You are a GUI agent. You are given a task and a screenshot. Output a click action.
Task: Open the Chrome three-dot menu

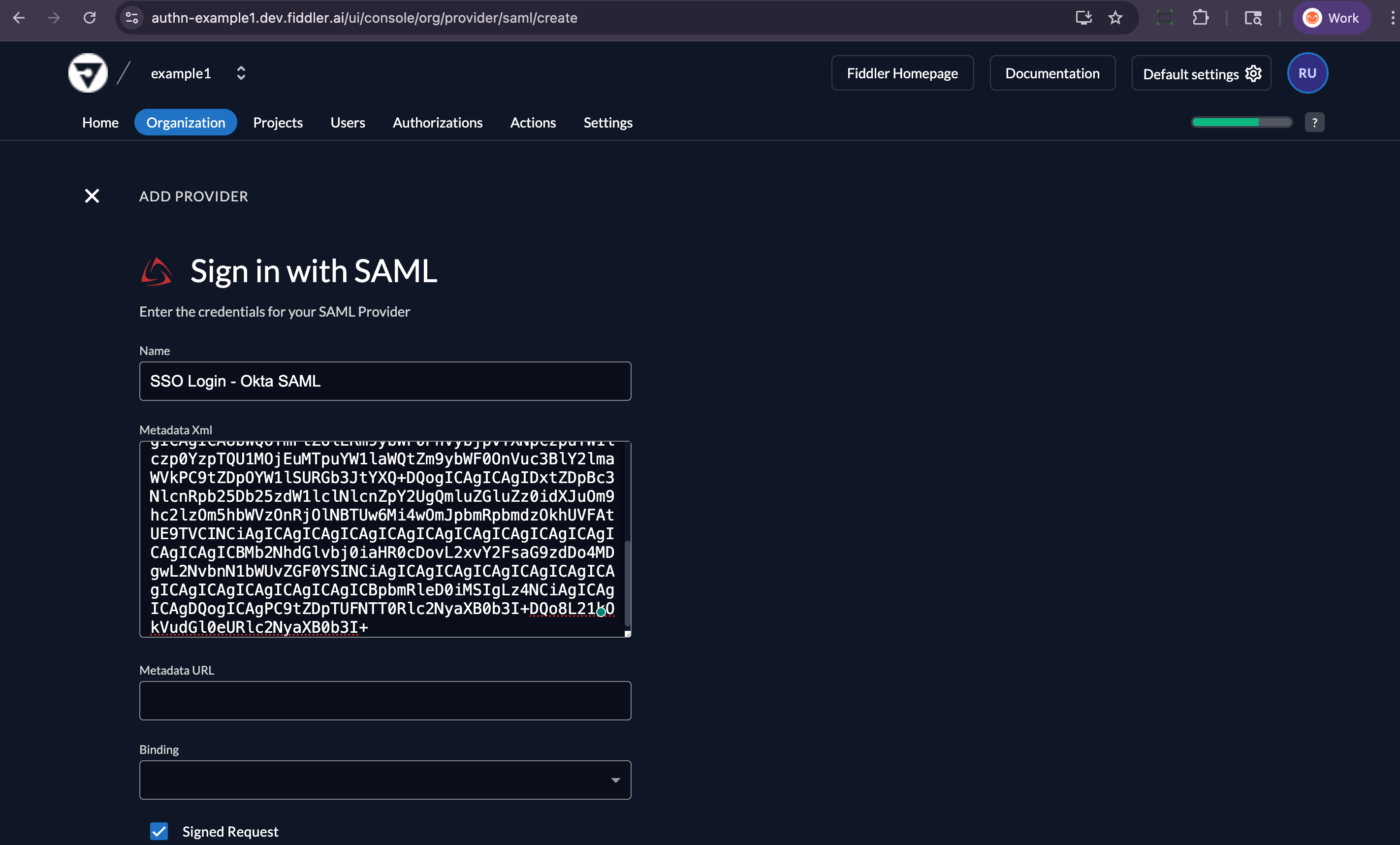(1392, 18)
